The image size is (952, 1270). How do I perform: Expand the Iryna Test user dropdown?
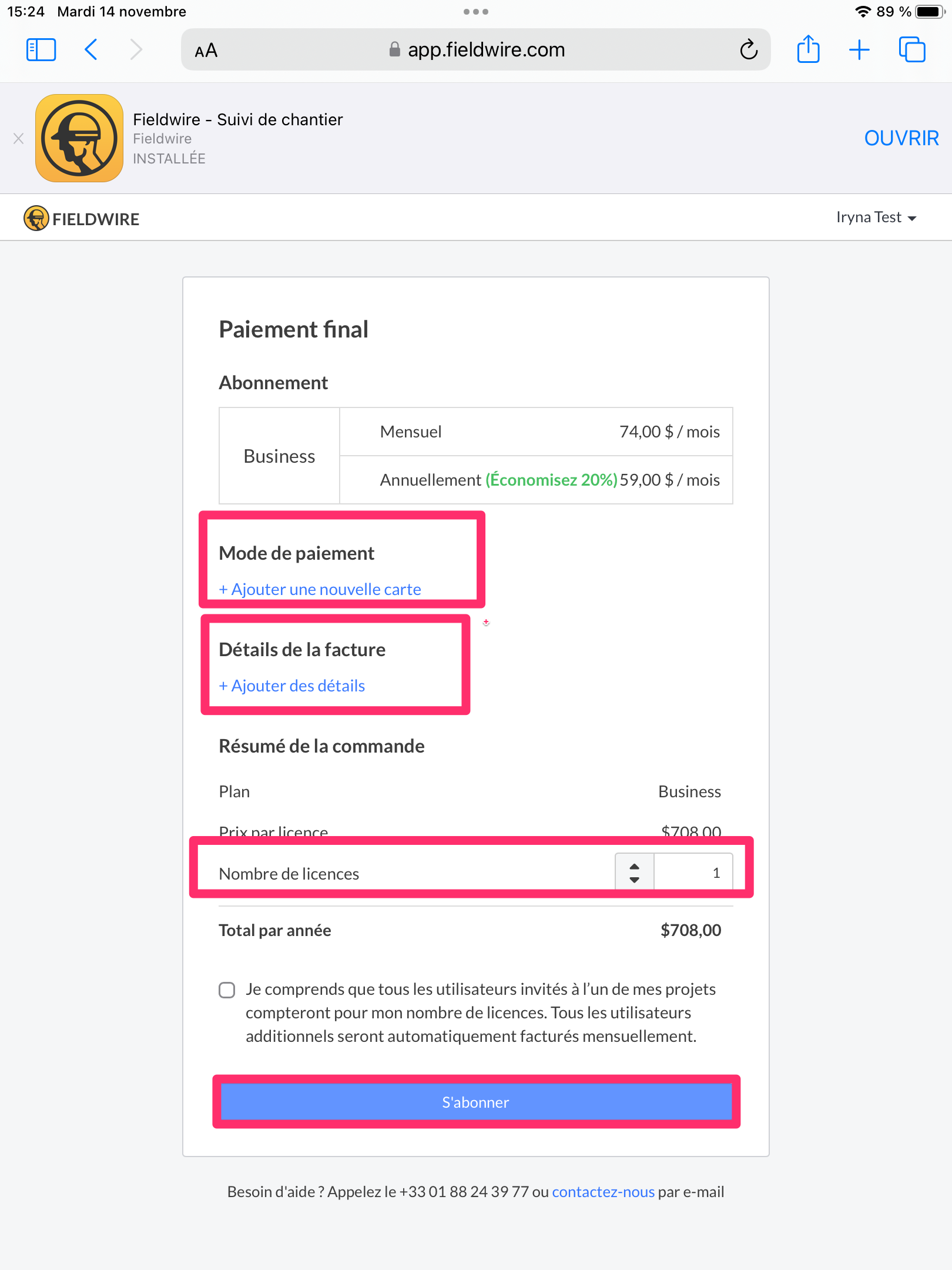point(876,218)
